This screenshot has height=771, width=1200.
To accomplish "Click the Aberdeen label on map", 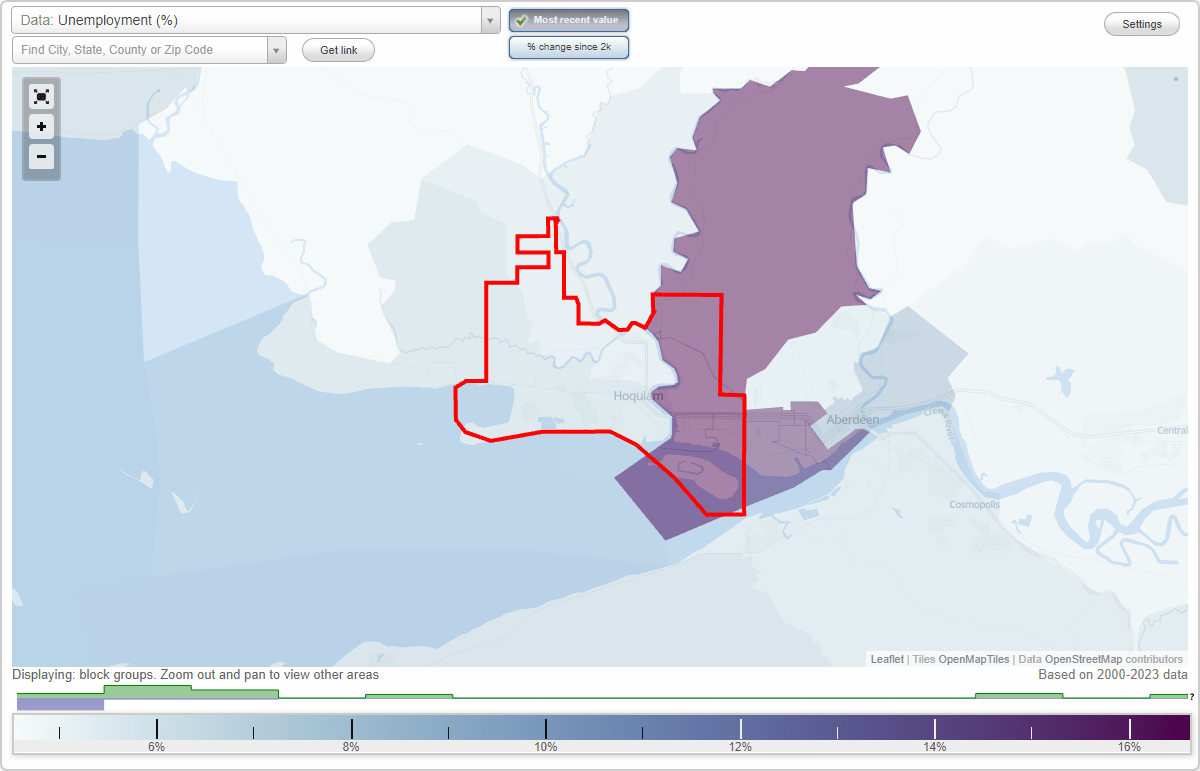I will (x=852, y=420).
